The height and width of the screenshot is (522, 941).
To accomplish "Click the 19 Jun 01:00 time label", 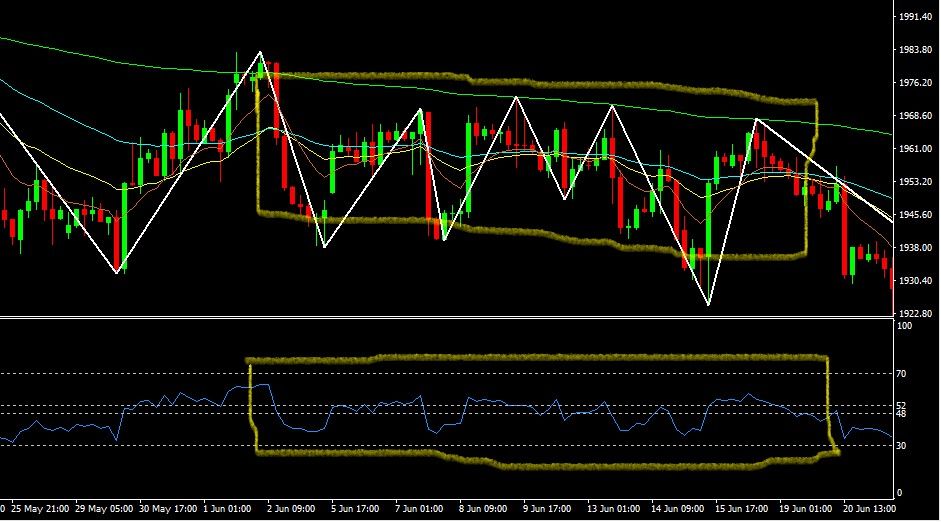I will [805, 509].
